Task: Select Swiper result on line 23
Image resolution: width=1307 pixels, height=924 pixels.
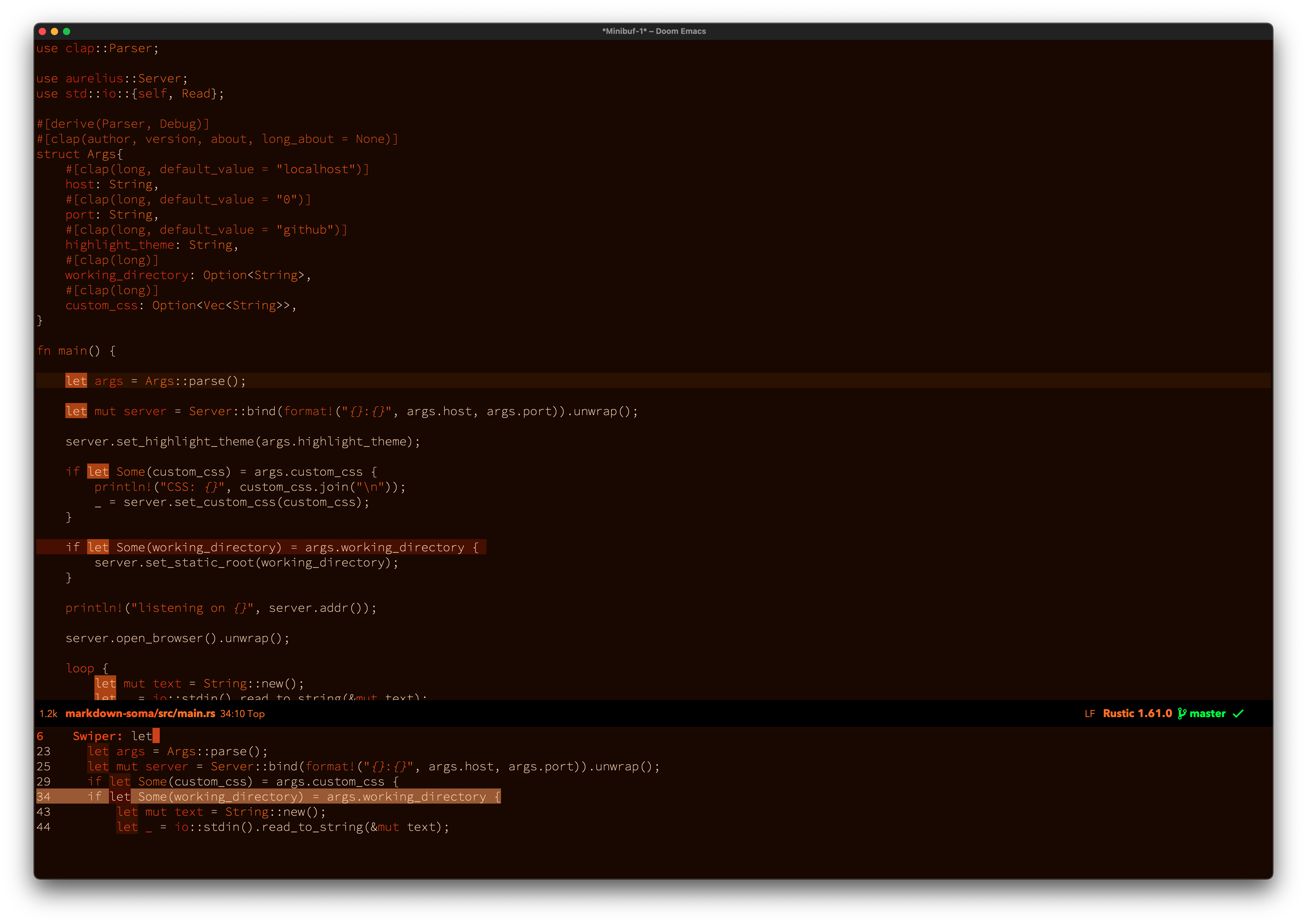Action: click(x=177, y=752)
